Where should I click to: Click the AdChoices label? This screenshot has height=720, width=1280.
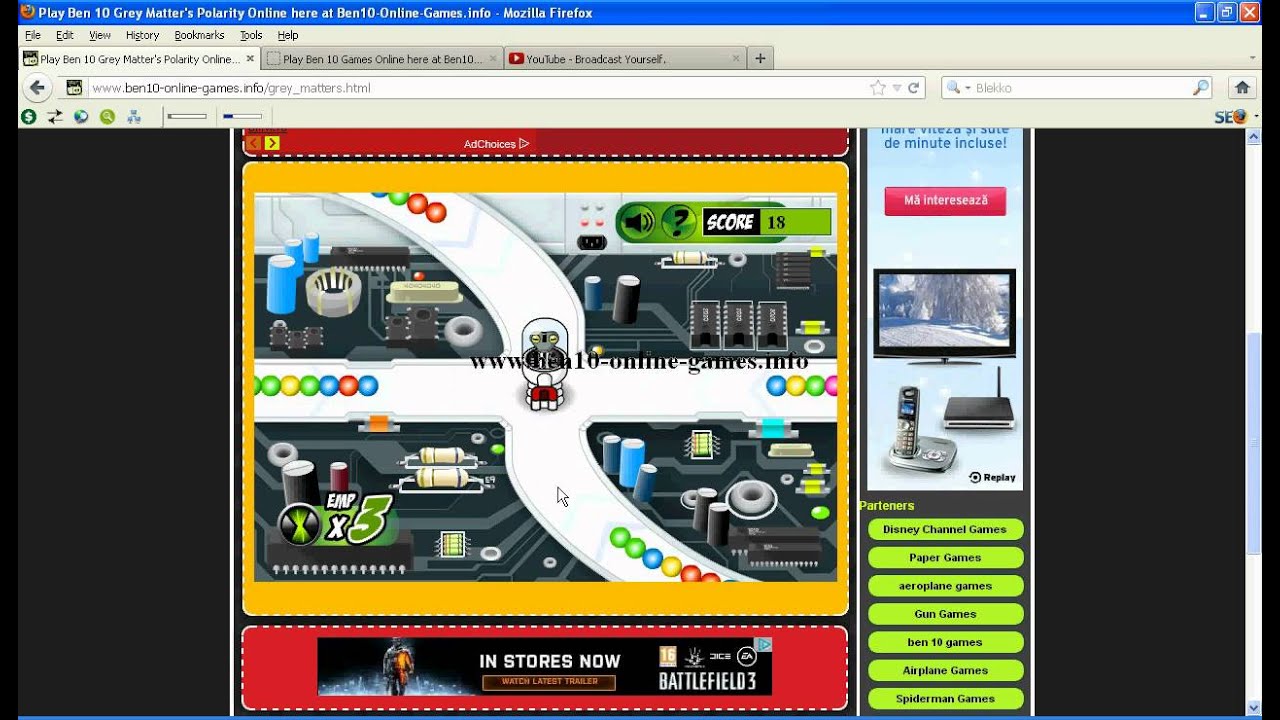click(x=489, y=144)
